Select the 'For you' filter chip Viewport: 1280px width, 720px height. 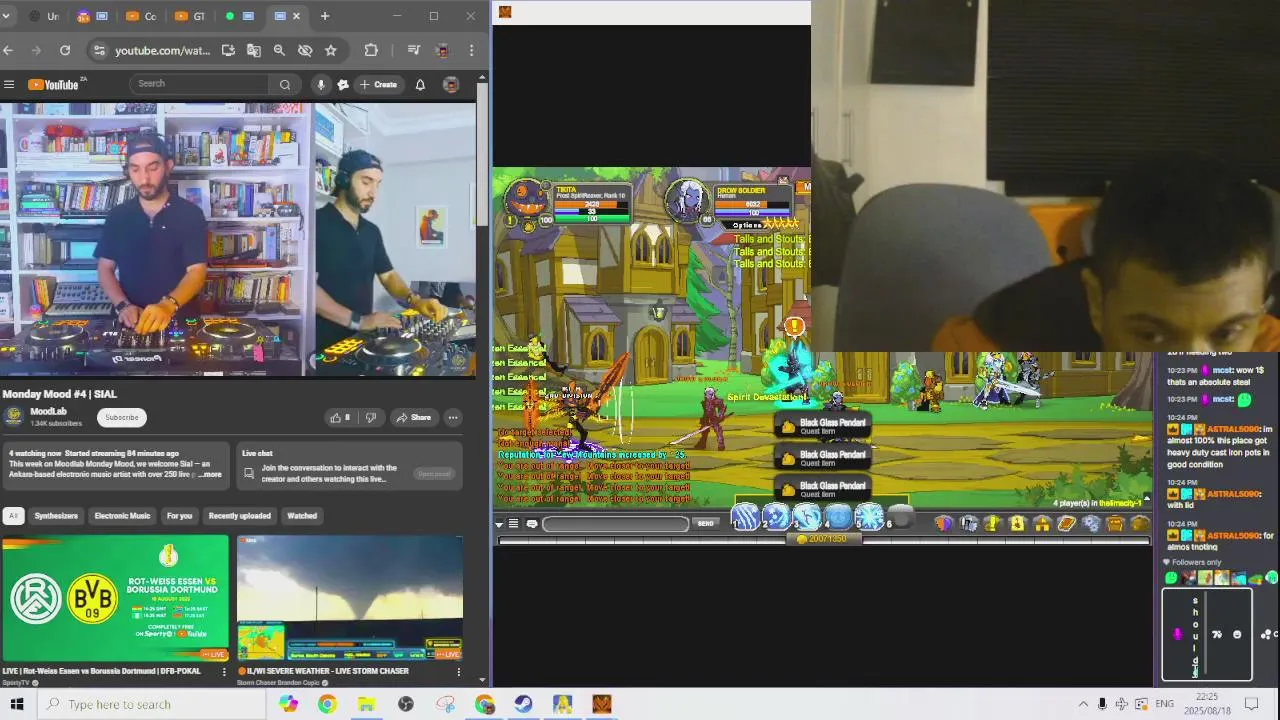[179, 516]
